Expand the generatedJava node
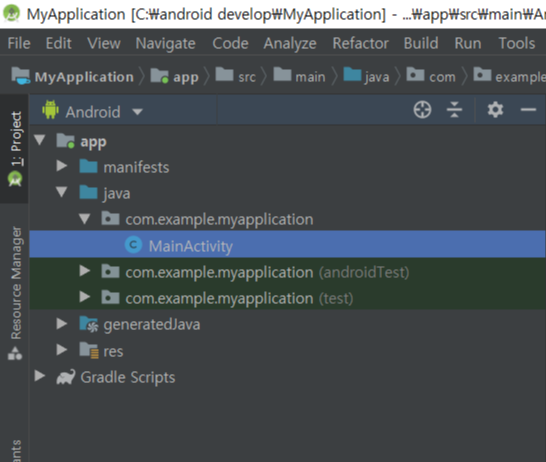Image resolution: width=546 pixels, height=462 pixels. point(62,323)
